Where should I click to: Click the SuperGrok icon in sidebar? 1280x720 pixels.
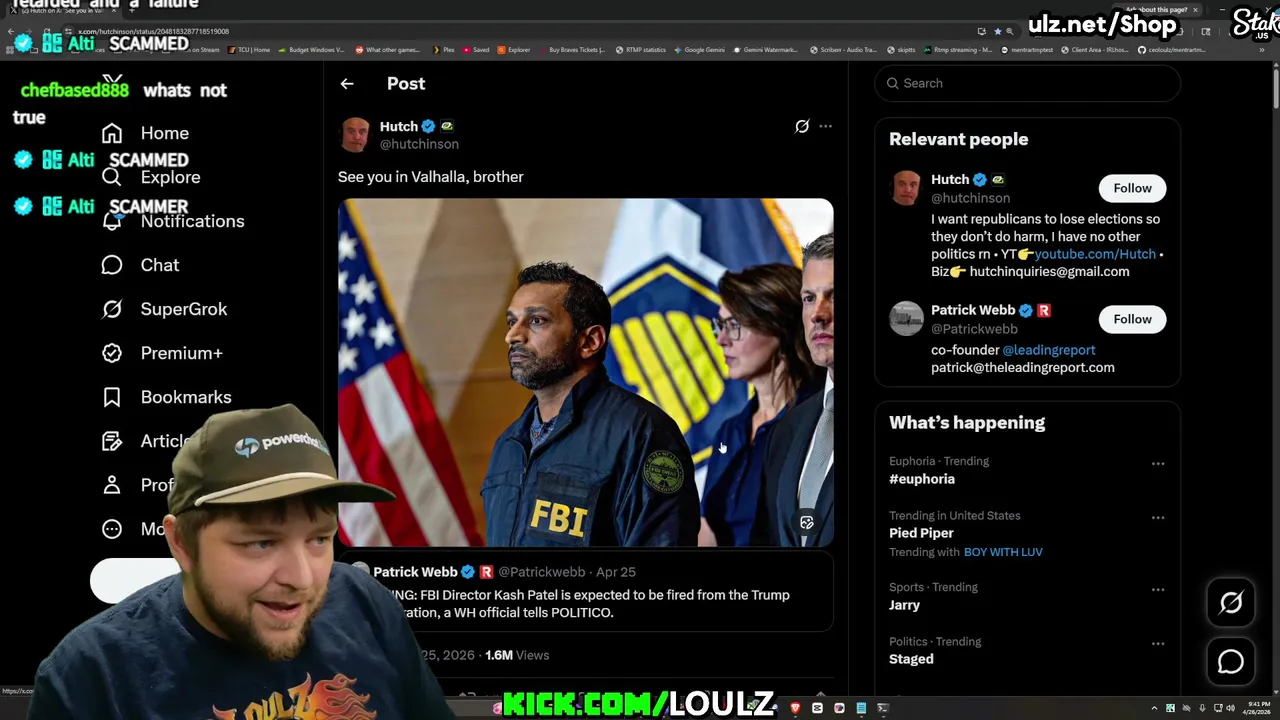pos(112,309)
